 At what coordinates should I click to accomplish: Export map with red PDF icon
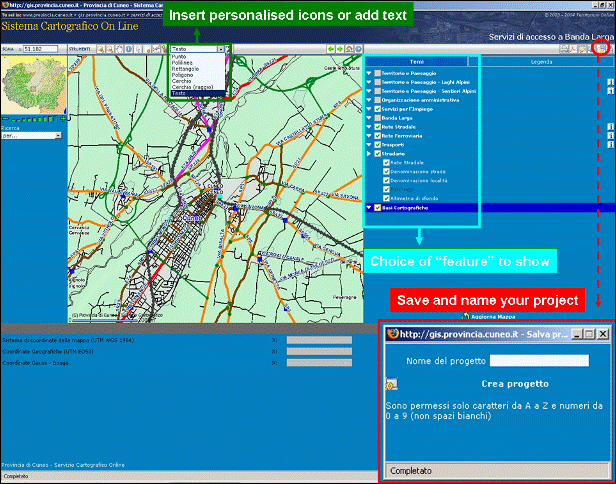click(573, 49)
